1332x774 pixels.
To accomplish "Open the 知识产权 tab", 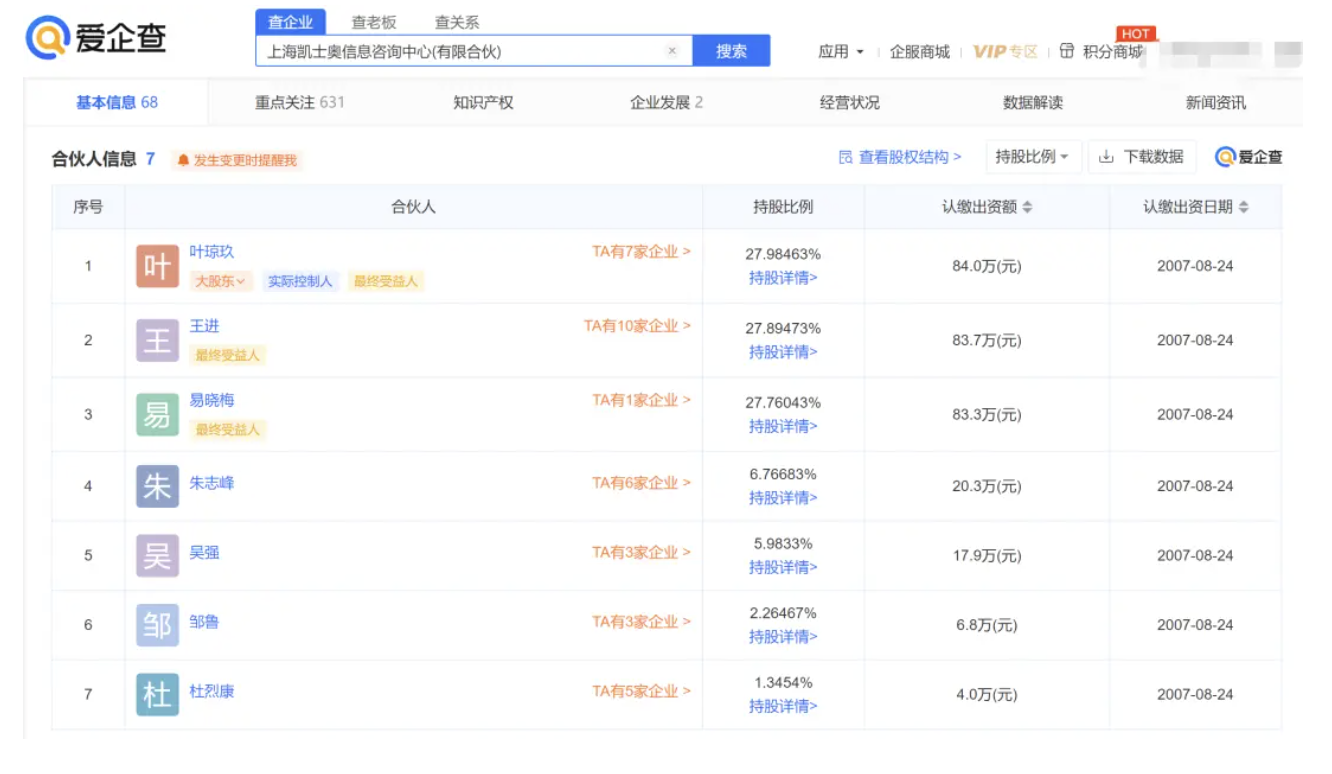I will coord(483,103).
